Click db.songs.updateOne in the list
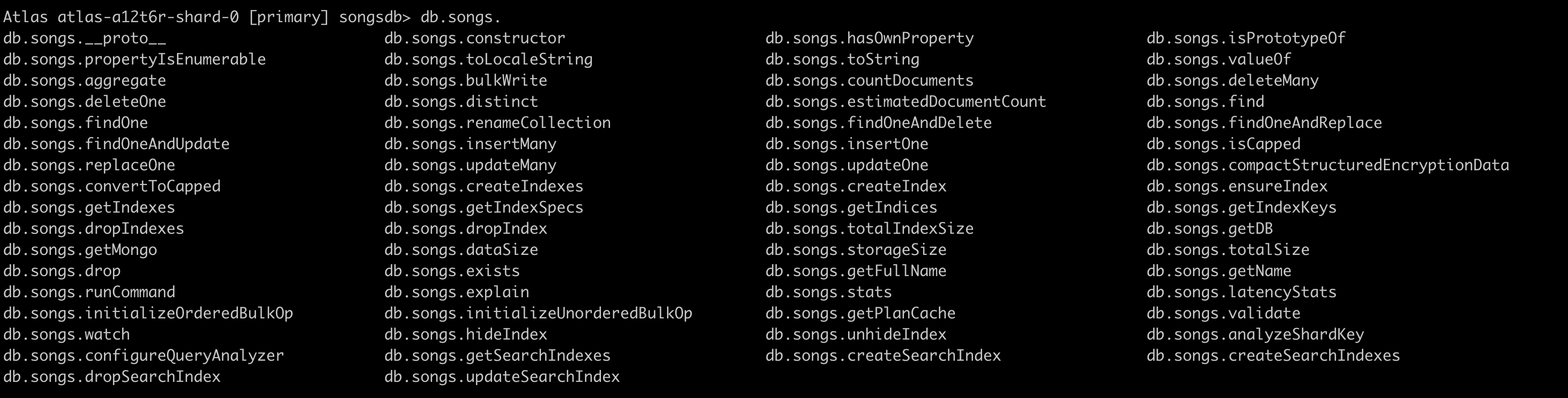 coord(847,166)
